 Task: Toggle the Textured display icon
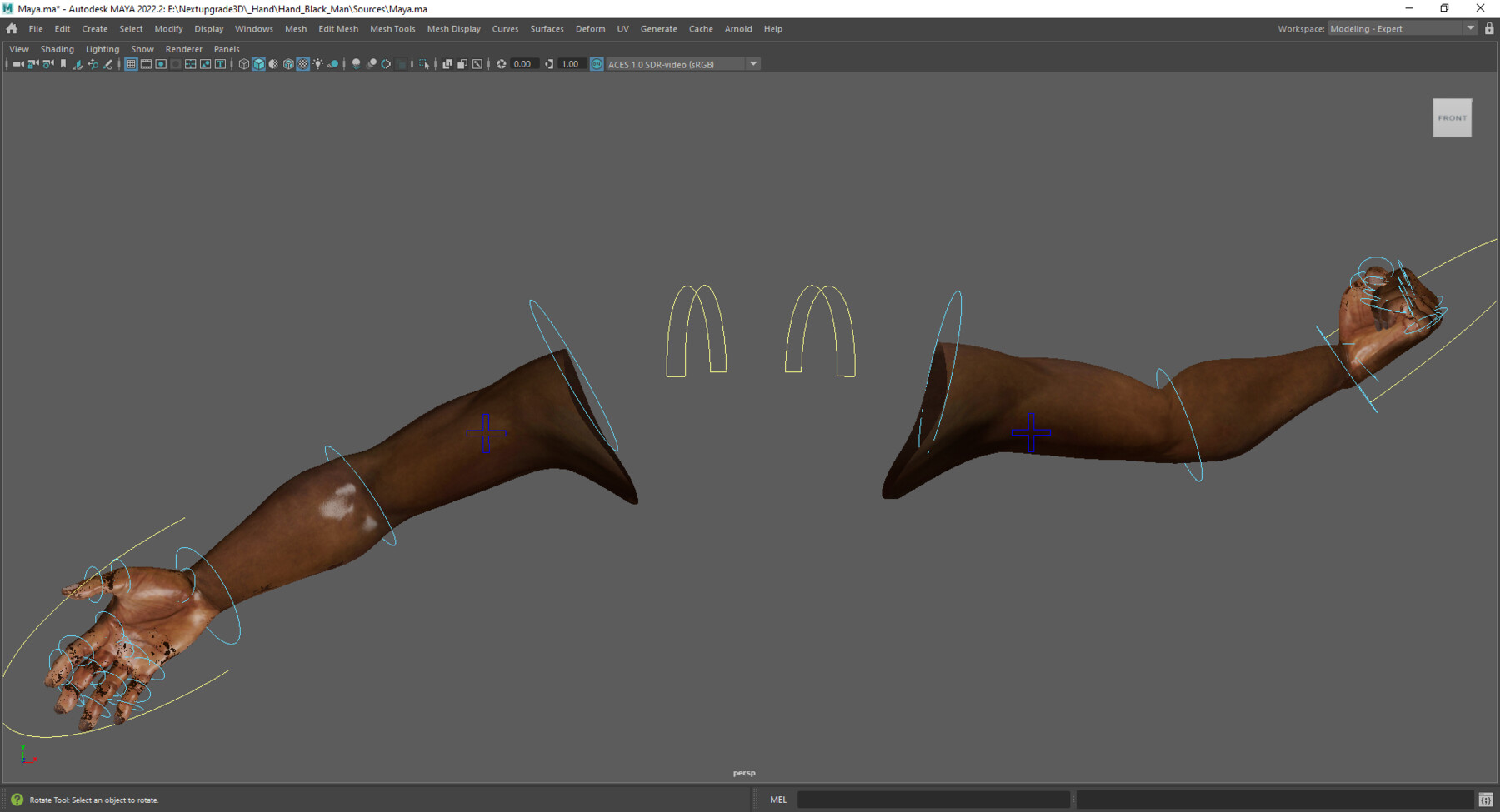[303, 64]
